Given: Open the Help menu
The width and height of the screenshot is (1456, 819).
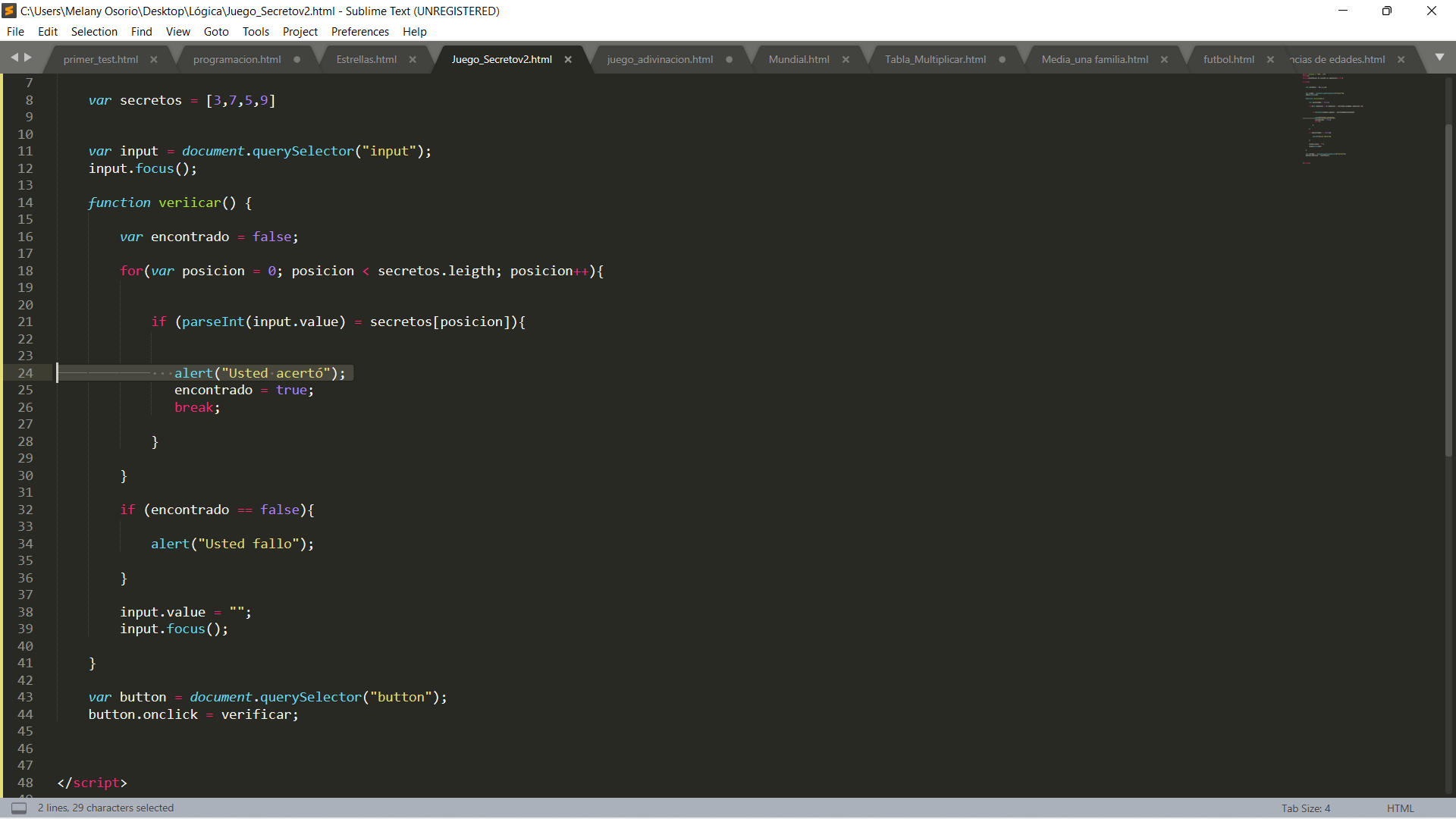Looking at the screenshot, I should pos(415,31).
